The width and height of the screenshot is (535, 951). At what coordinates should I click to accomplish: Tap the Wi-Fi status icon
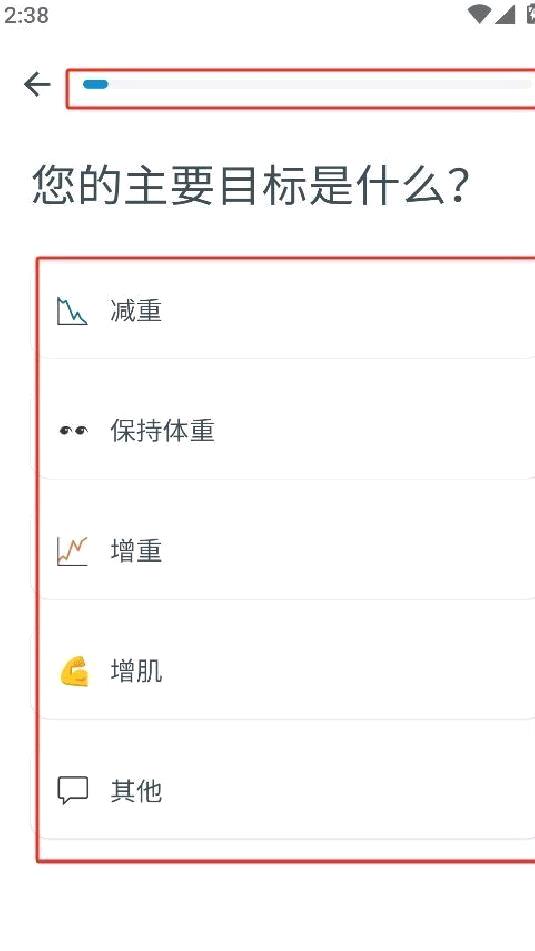click(479, 15)
